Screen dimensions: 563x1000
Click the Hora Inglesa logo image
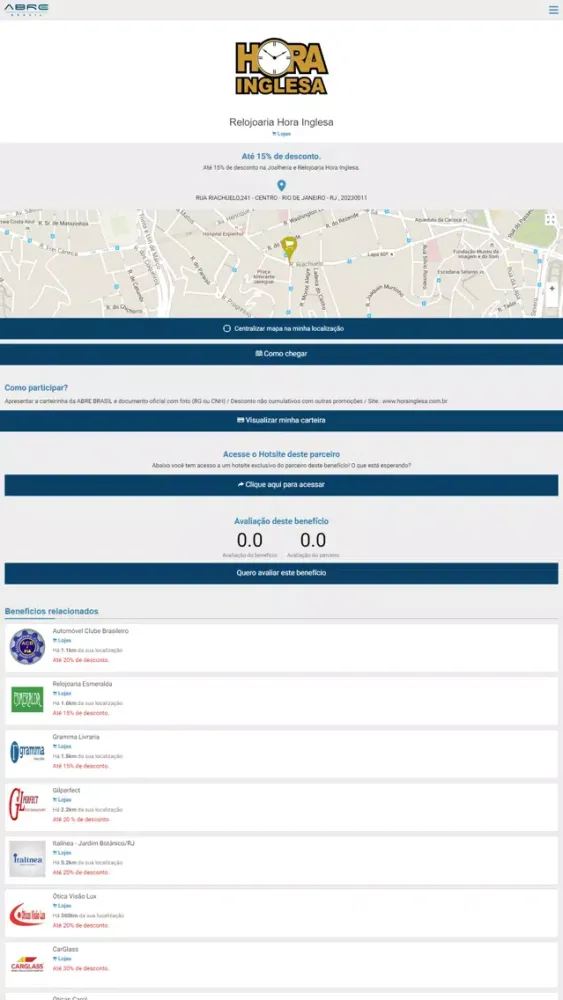pos(281,66)
